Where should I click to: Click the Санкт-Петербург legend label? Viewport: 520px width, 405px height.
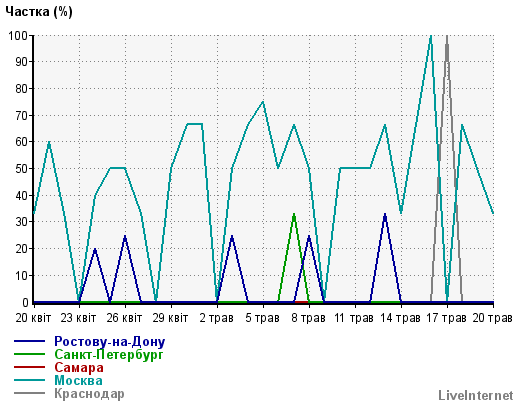click(x=109, y=354)
